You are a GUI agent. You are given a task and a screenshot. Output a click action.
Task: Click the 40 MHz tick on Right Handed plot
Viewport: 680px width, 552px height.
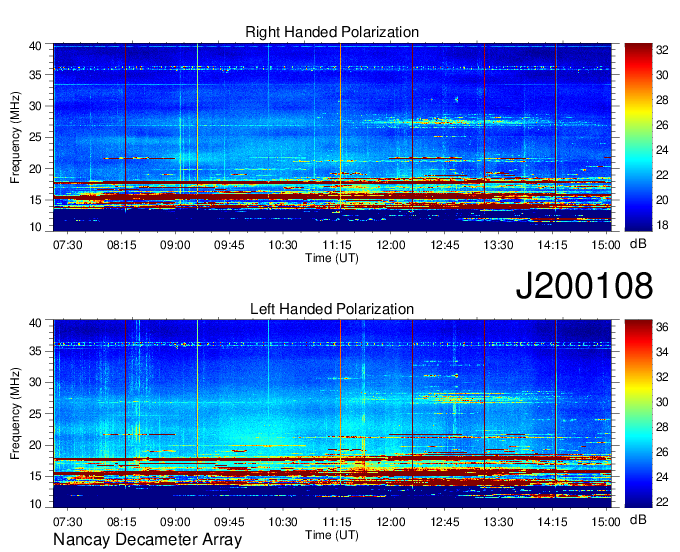click(x=35, y=46)
